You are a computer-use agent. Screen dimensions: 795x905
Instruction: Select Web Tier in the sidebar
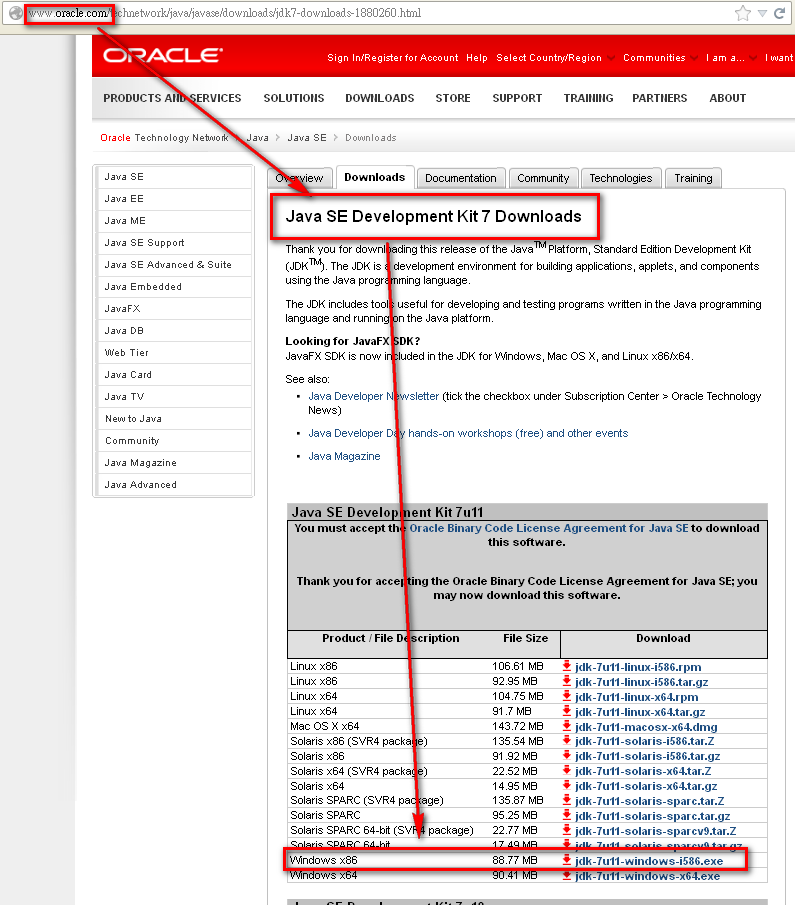coord(174,352)
